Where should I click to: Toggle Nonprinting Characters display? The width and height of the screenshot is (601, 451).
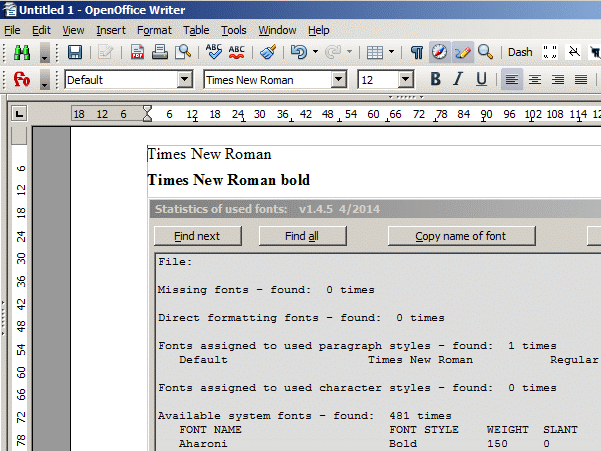tap(416, 52)
